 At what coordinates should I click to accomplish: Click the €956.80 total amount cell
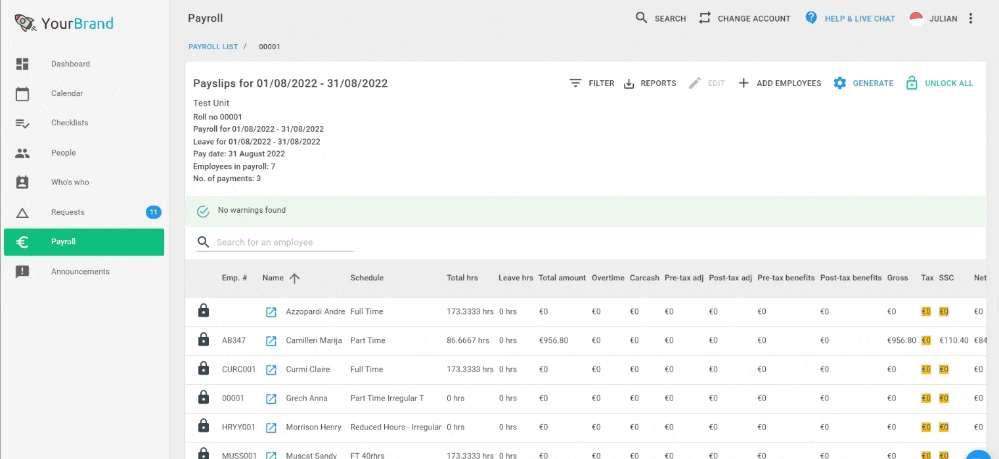click(x=554, y=340)
